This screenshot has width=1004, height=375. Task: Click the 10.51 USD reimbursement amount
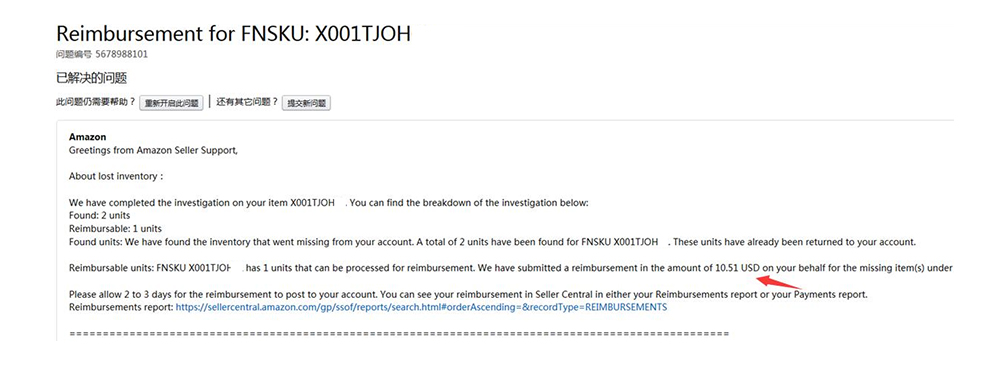(736, 267)
